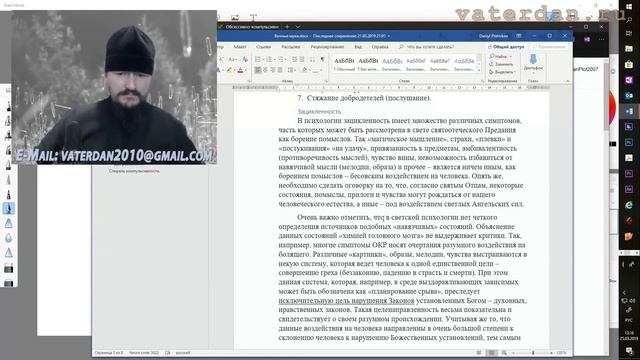Justify the paragraph text

point(280,70)
